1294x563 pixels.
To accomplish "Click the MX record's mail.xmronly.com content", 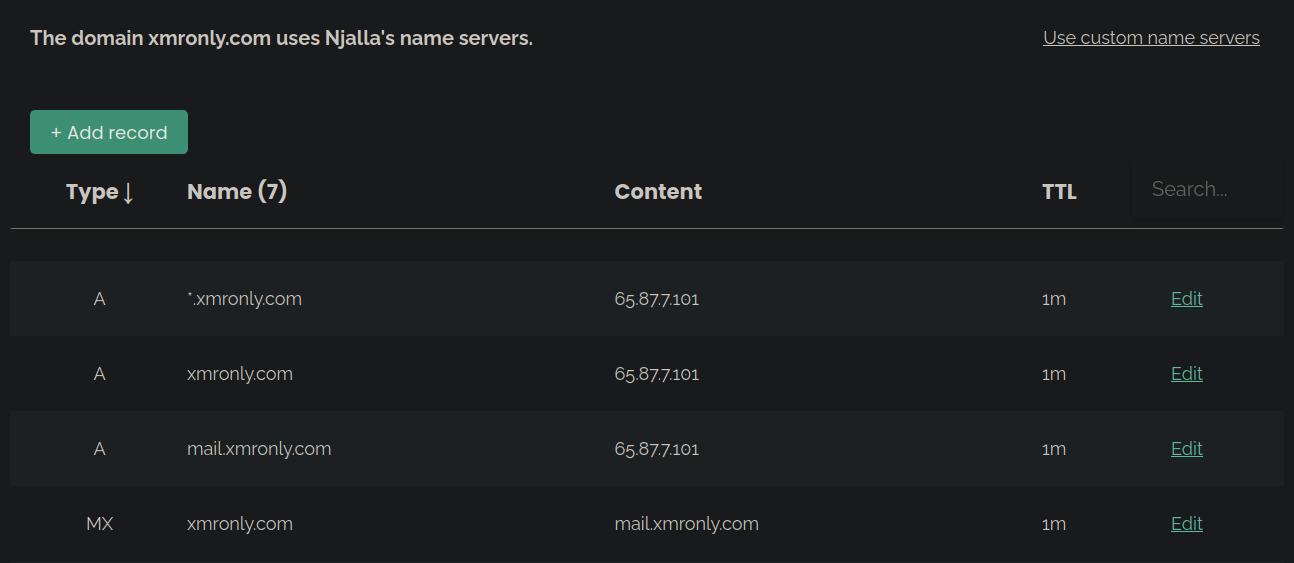I will (x=686, y=524).
